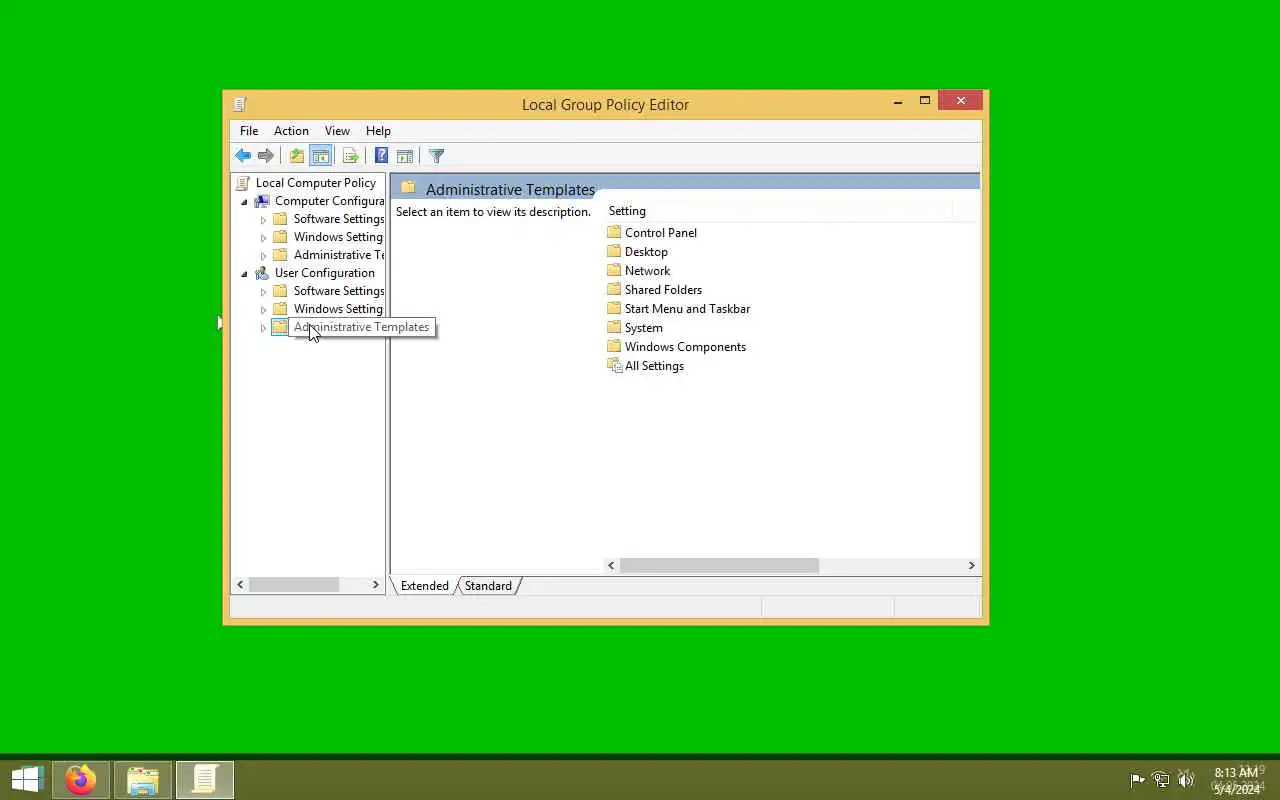Click the Computer Configuration computer icon

coord(262,201)
